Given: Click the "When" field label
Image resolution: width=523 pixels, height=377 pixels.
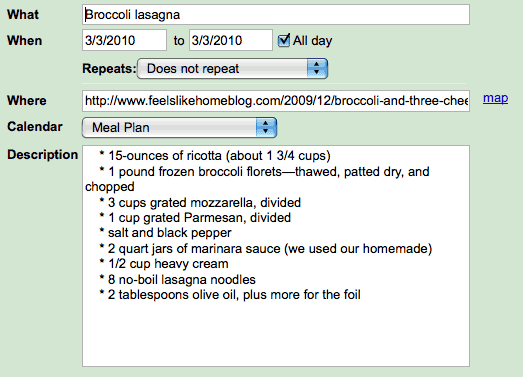Looking at the screenshot, I should click(25, 41).
